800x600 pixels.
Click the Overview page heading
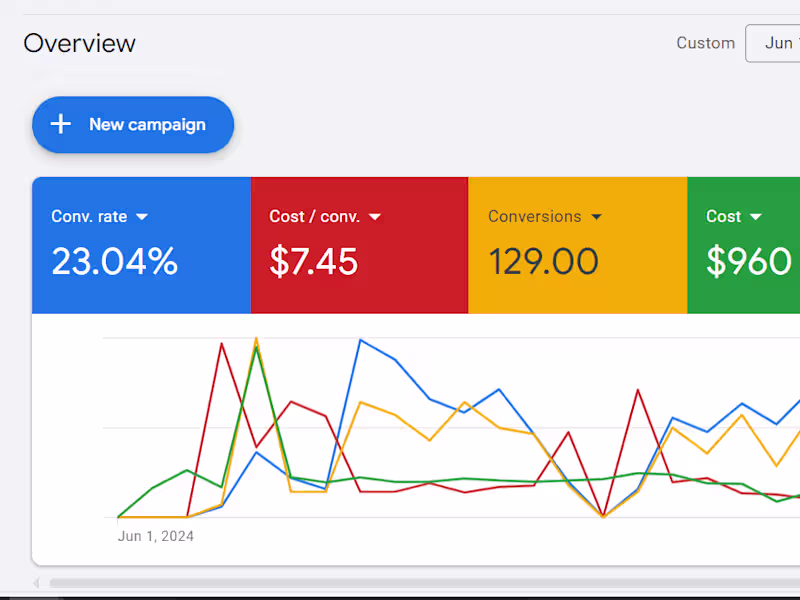(80, 43)
